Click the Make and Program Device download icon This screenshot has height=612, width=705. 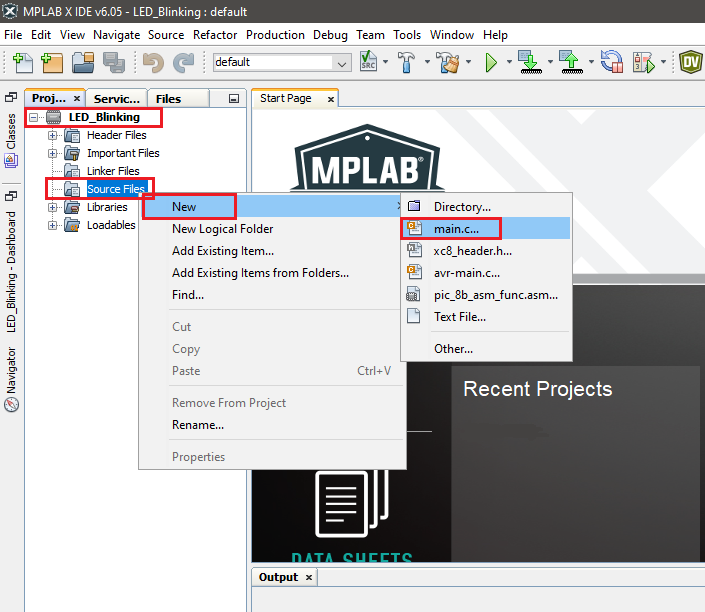530,62
